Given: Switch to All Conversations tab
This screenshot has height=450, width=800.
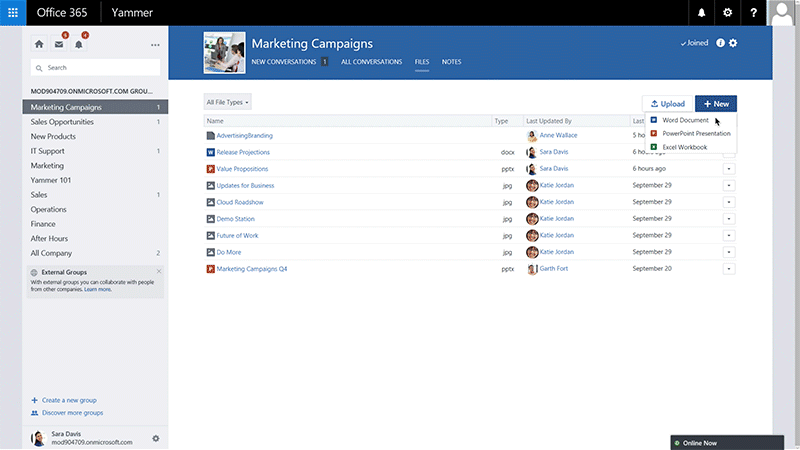Looking at the screenshot, I should pos(371,62).
